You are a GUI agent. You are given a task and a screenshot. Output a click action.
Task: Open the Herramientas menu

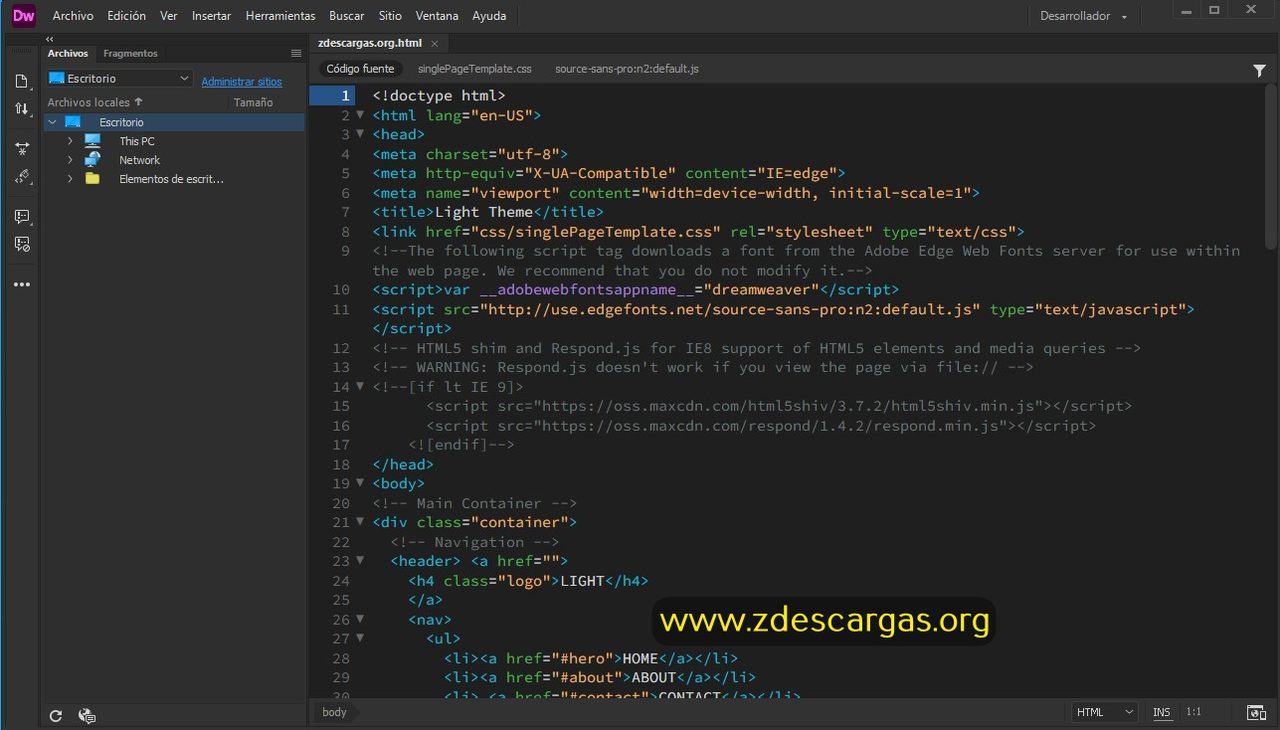(x=280, y=16)
